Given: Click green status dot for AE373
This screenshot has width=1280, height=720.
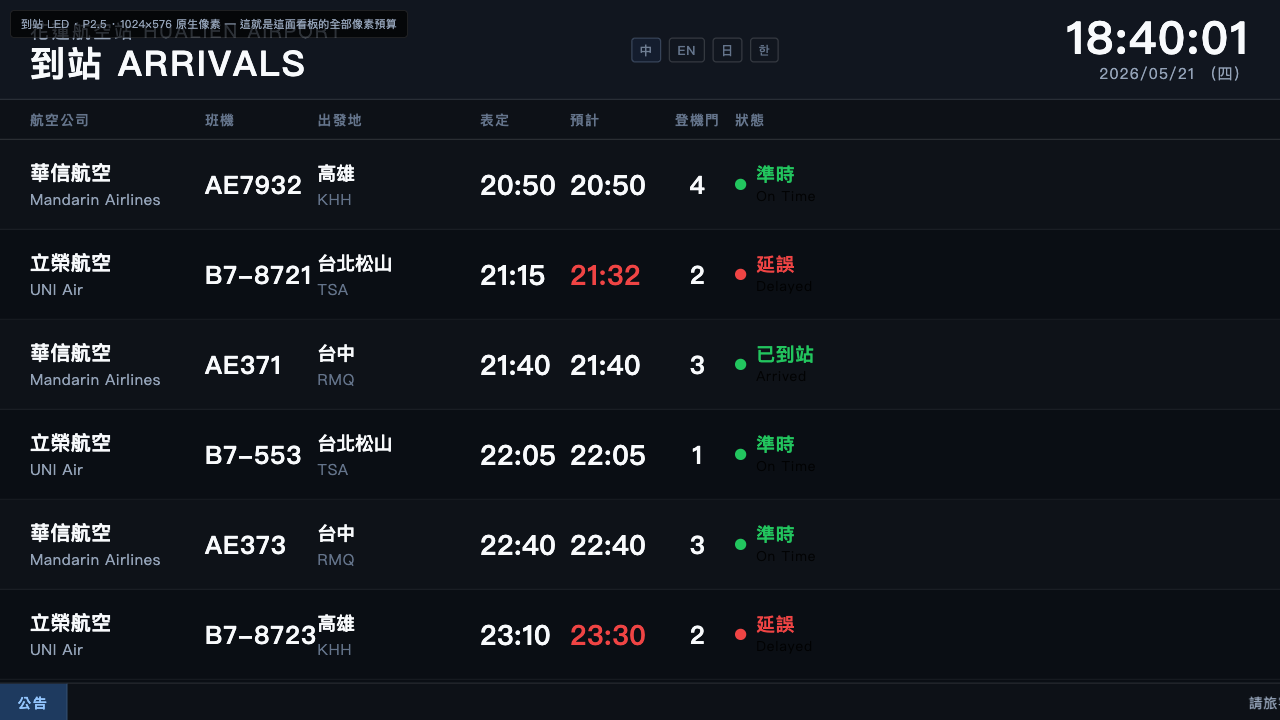Looking at the screenshot, I should click(x=740, y=544).
